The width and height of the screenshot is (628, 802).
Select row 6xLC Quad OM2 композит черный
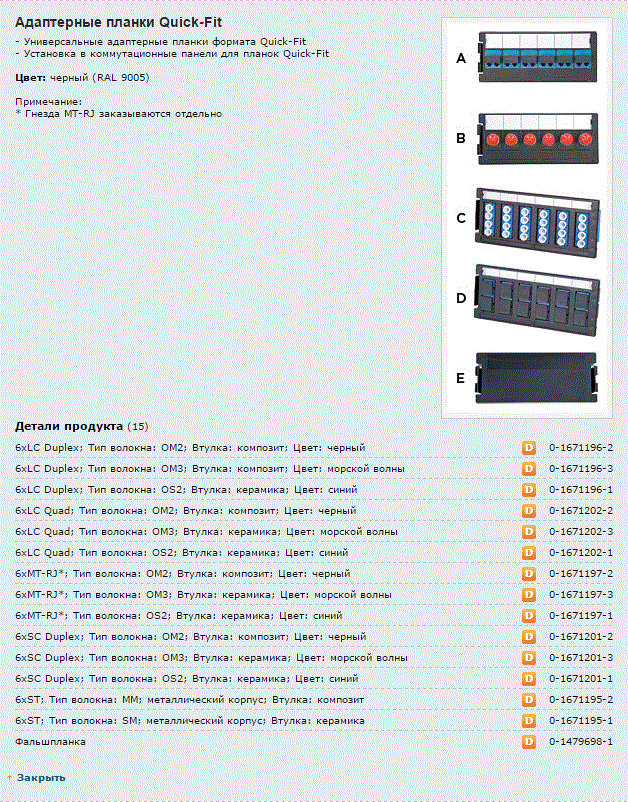point(186,510)
